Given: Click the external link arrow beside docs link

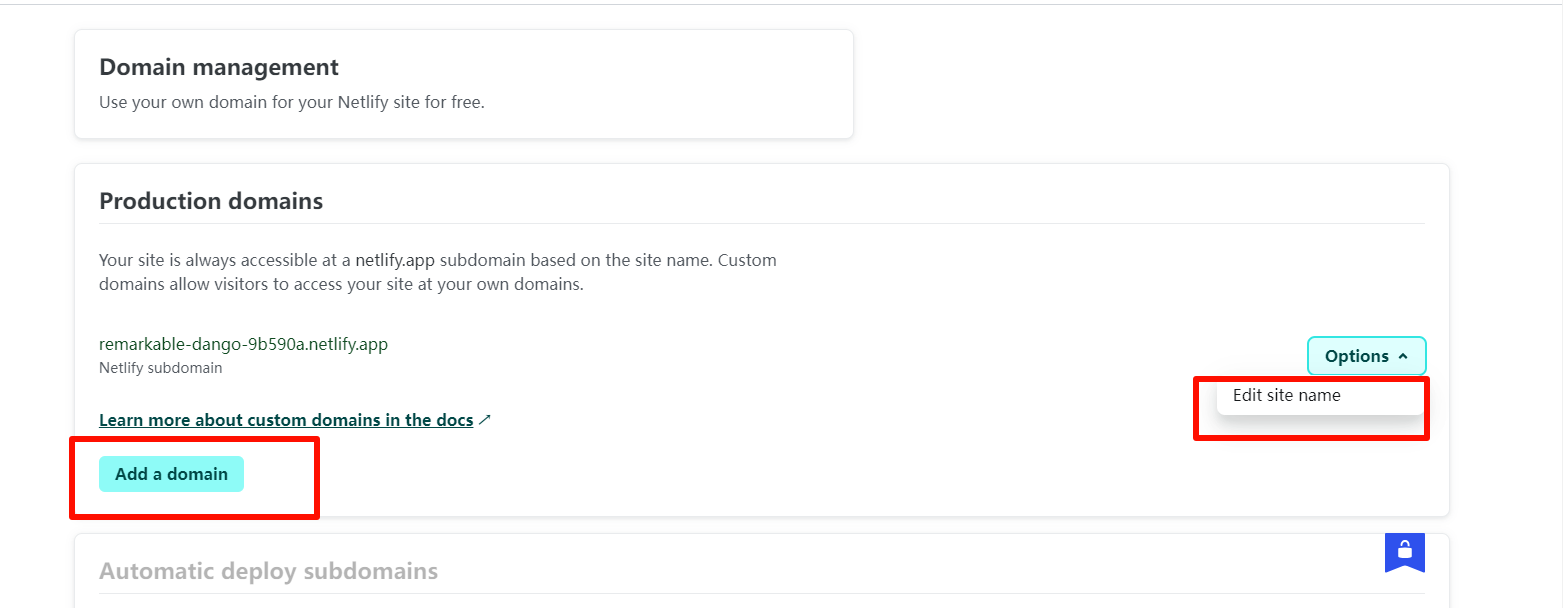Looking at the screenshot, I should click(485, 420).
